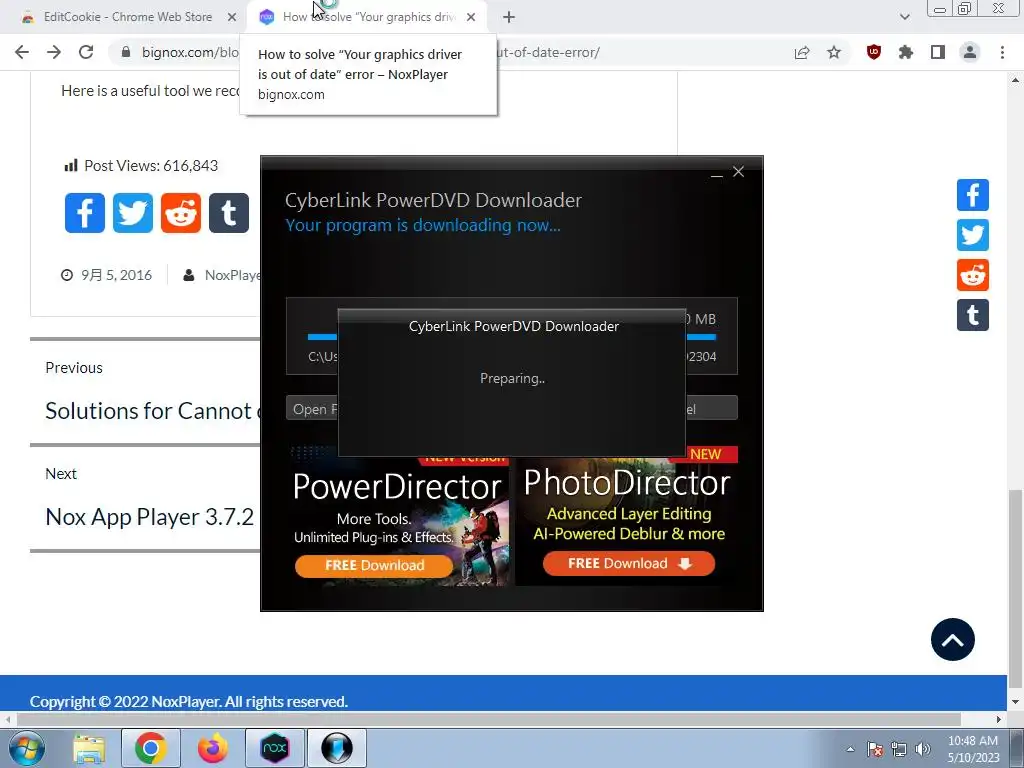This screenshot has width=1024, height=768.
Task: Open a new tab with plus button
Action: click(x=509, y=17)
